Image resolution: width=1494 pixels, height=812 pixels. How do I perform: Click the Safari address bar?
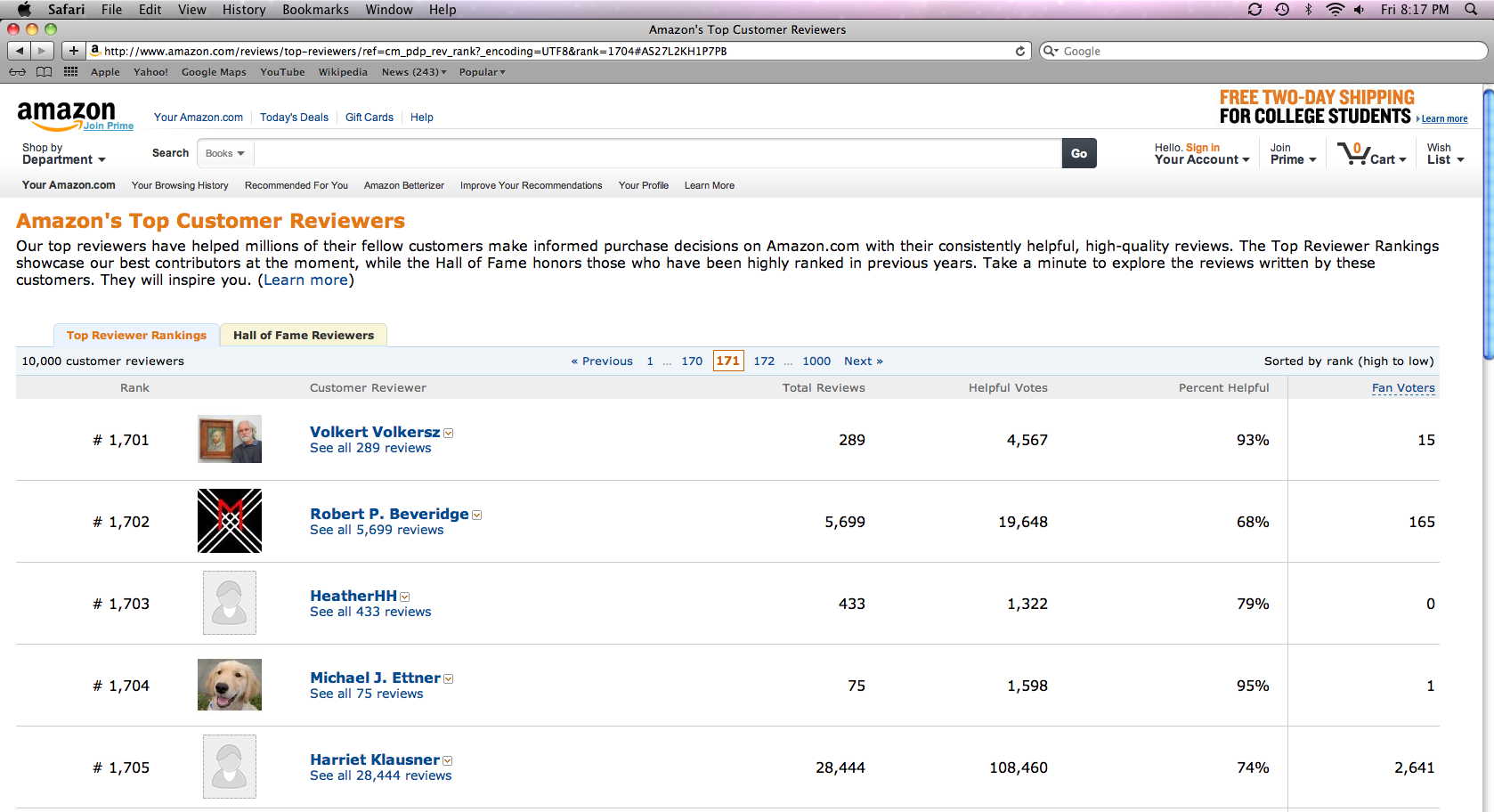(x=559, y=51)
